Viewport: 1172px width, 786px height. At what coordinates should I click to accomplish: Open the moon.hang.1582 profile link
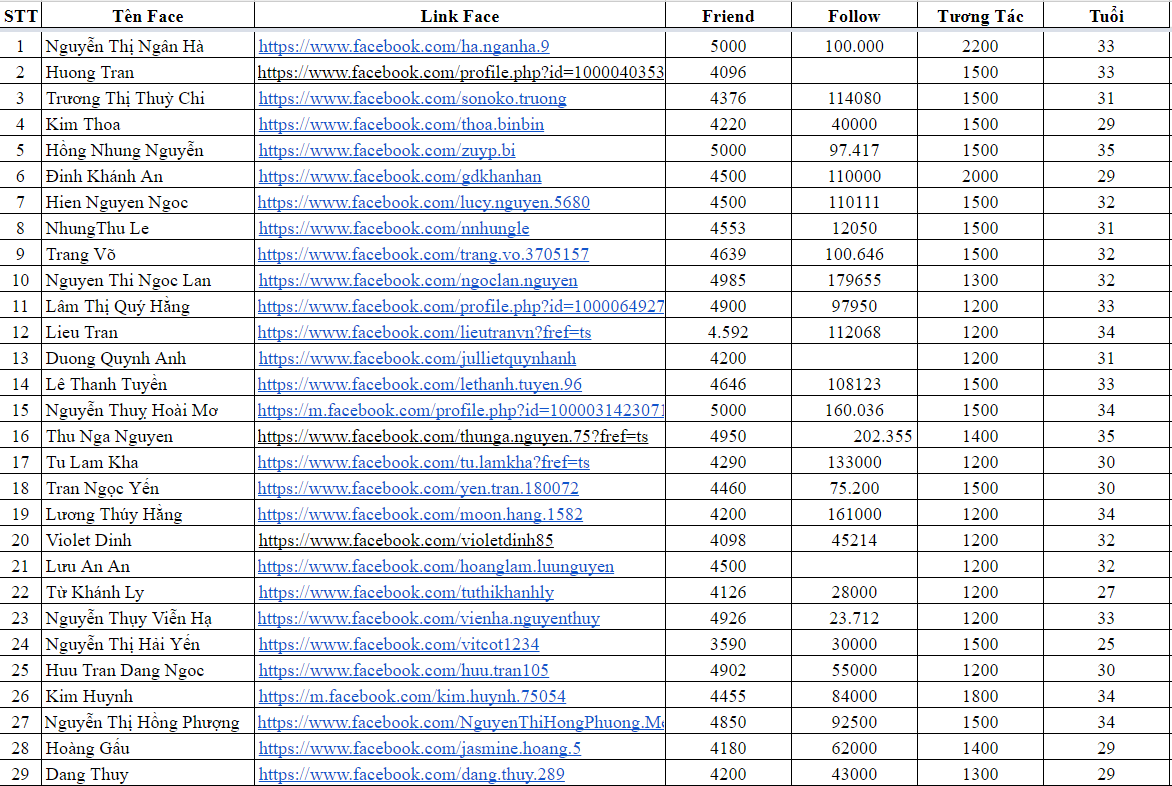click(420, 514)
